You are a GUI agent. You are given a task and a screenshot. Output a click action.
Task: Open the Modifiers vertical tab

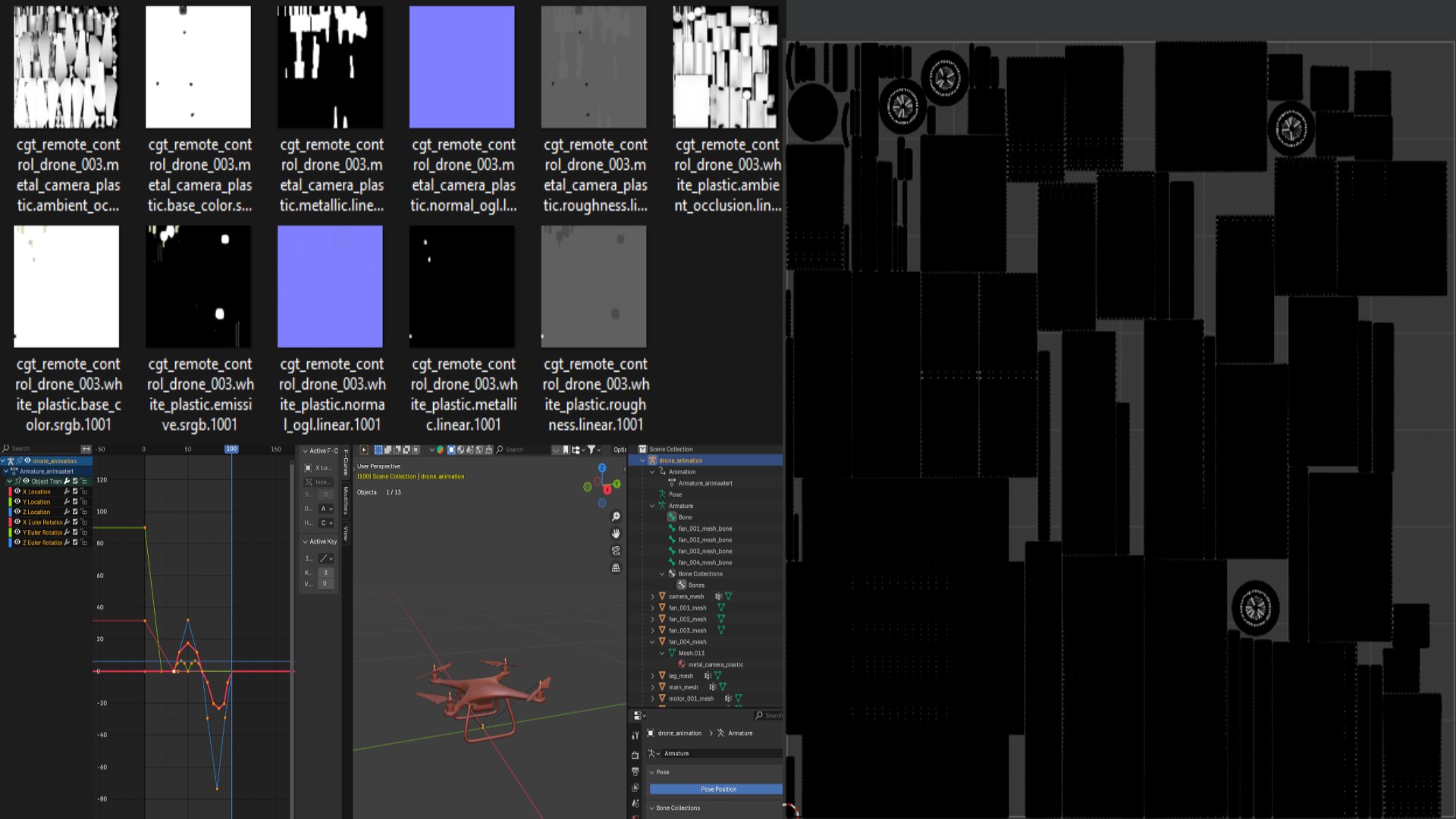tap(346, 500)
